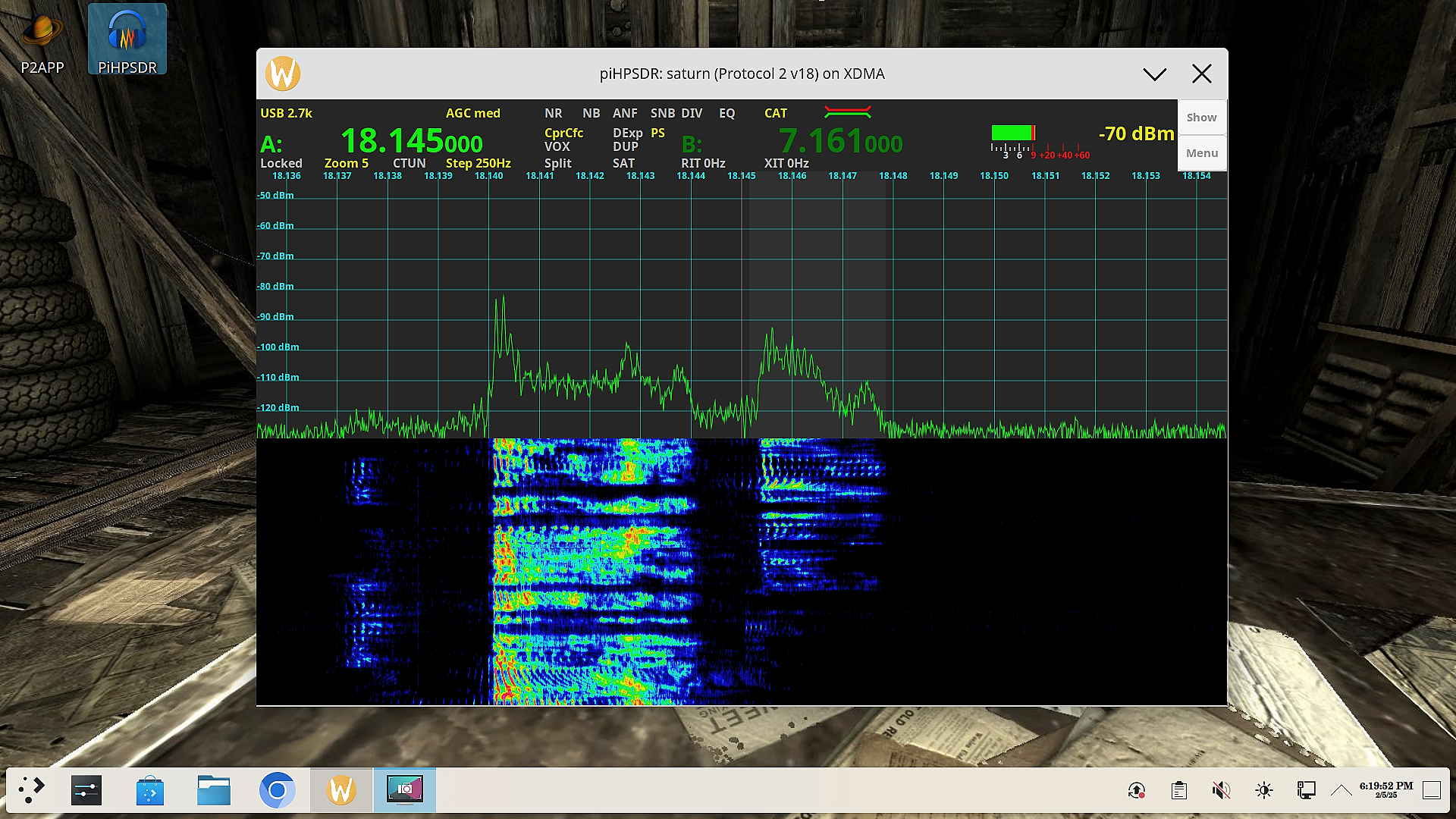Toggle NR noise reduction
1456x819 pixels.
click(554, 113)
